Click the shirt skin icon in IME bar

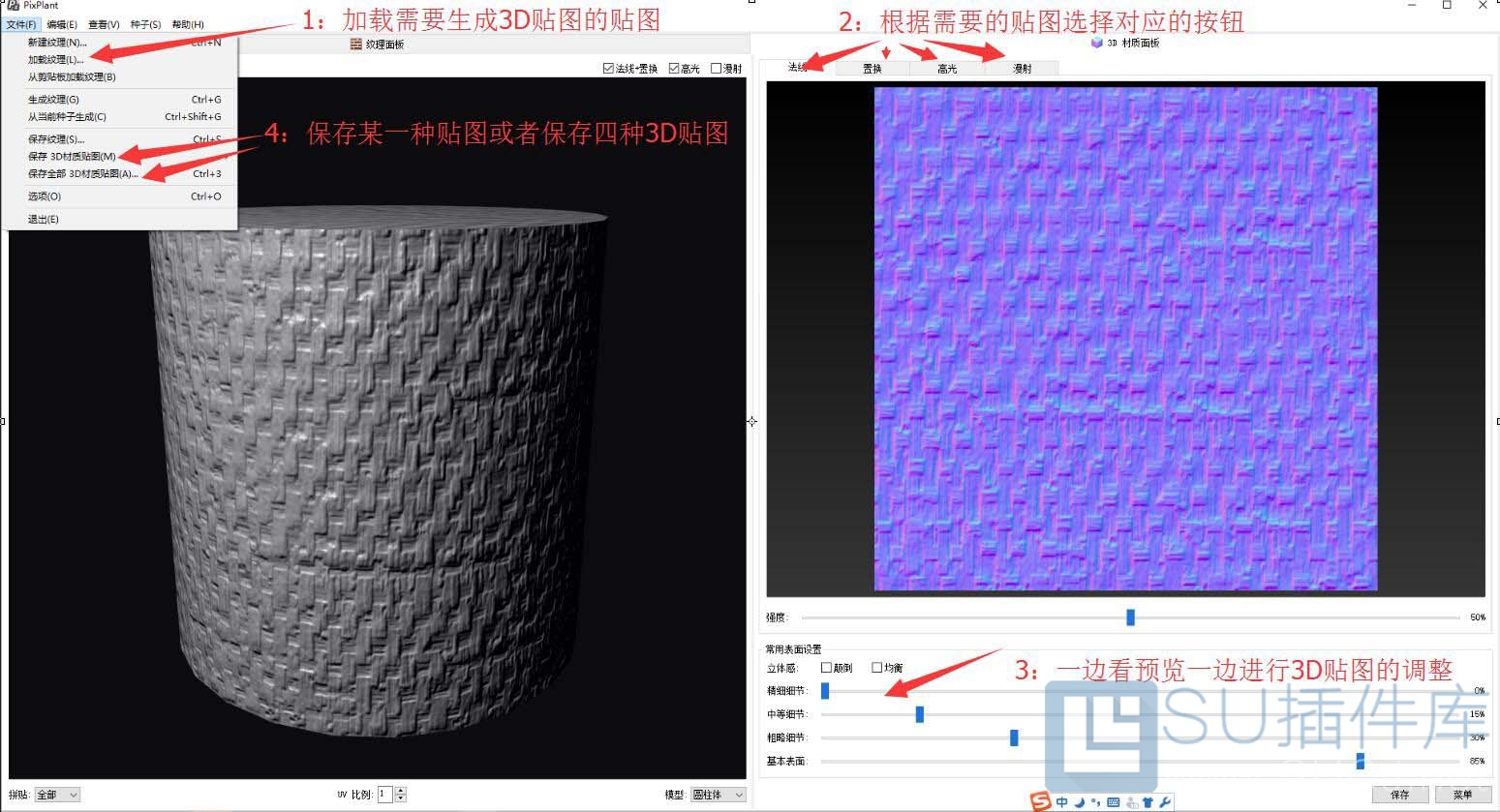point(1148,801)
